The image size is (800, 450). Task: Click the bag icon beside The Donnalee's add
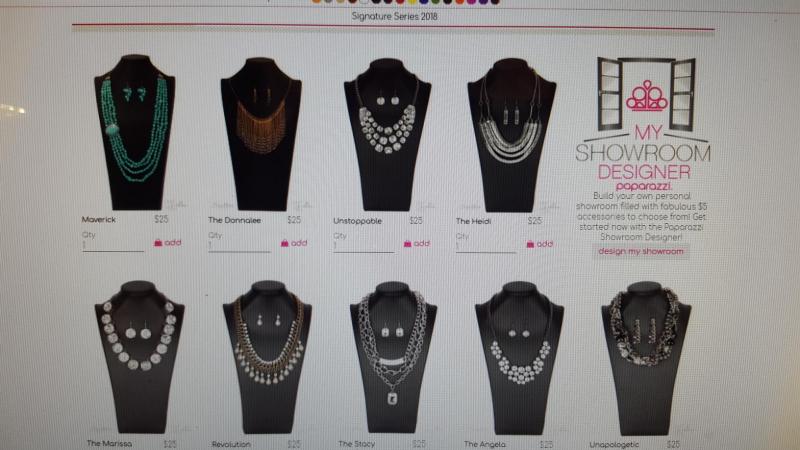point(285,243)
